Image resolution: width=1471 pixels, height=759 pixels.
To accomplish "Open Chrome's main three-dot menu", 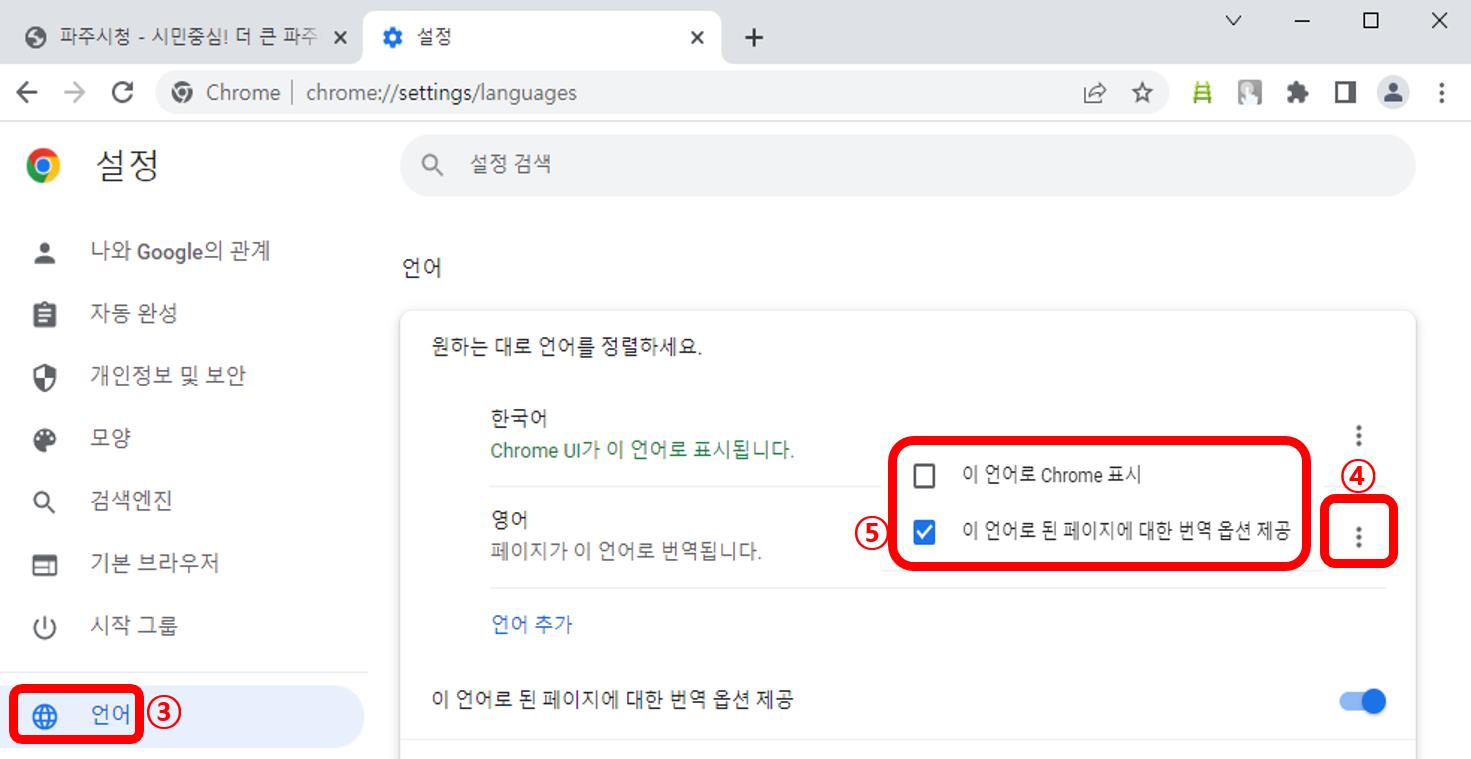I will 1442,92.
